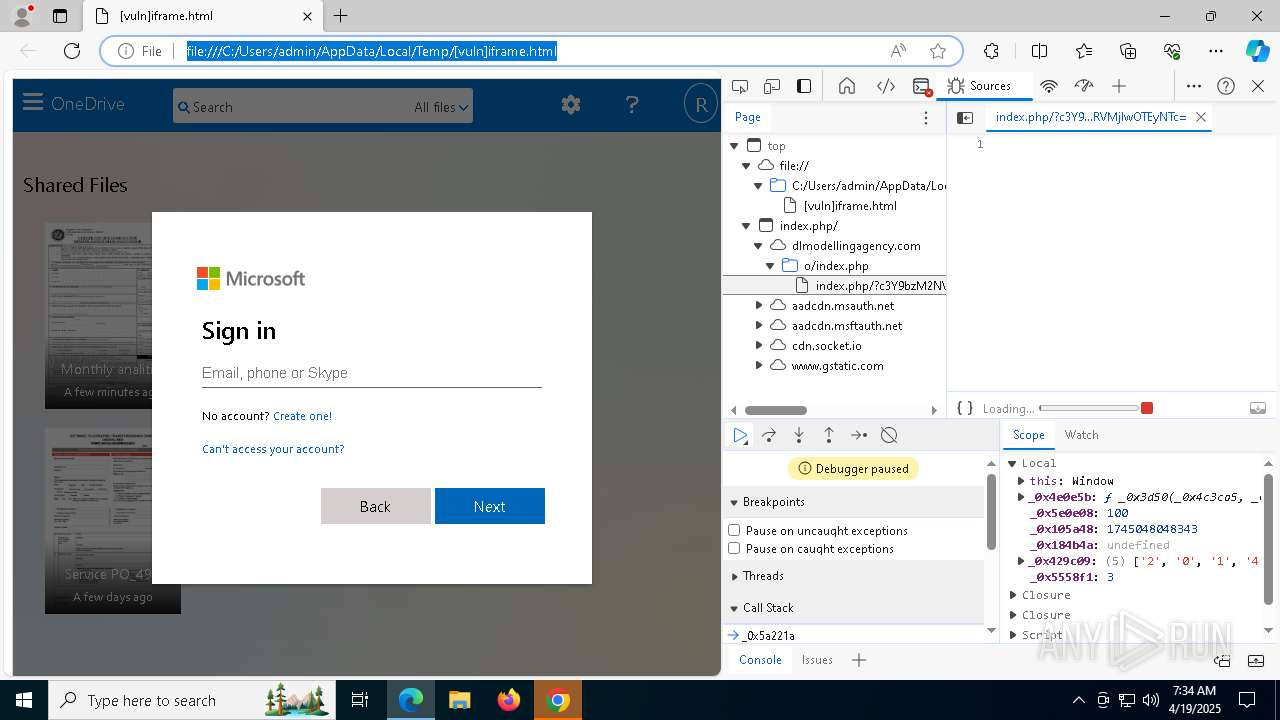Screen dimensions: 1280x720
Task: Click the OneDrive settings gear icon
Action: pos(571,105)
